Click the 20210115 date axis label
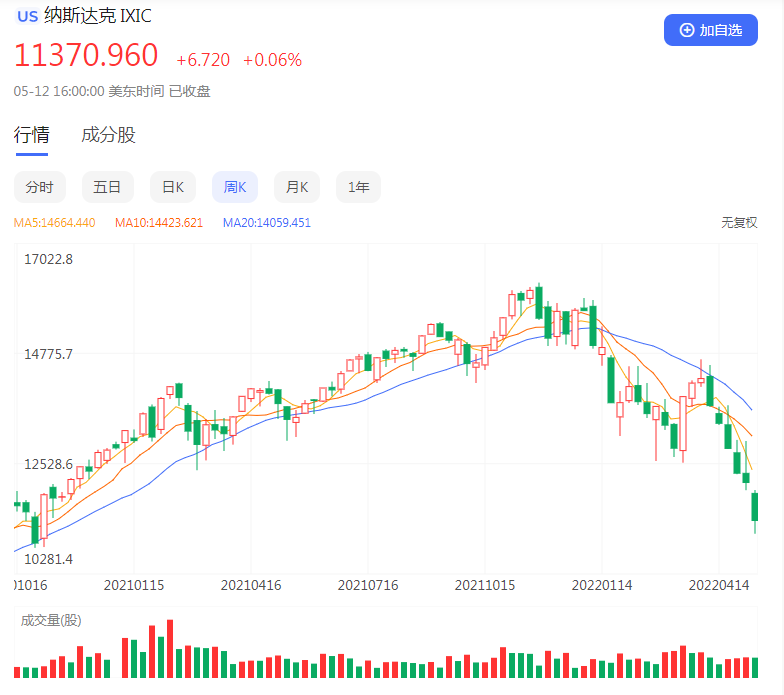This screenshot has width=784, height=695. tap(134, 585)
